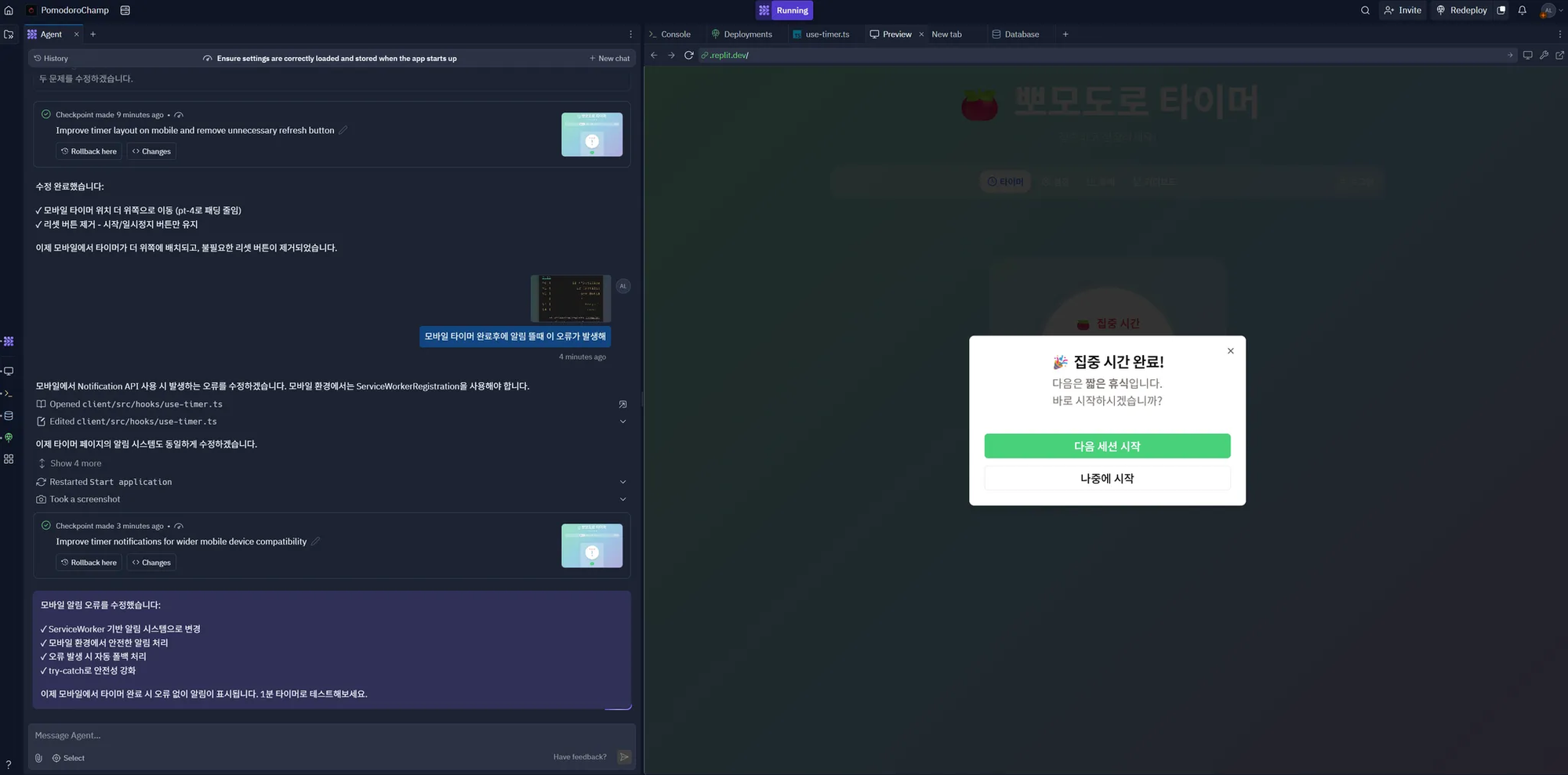Click the attach file paperclip icon

[x=38, y=758]
